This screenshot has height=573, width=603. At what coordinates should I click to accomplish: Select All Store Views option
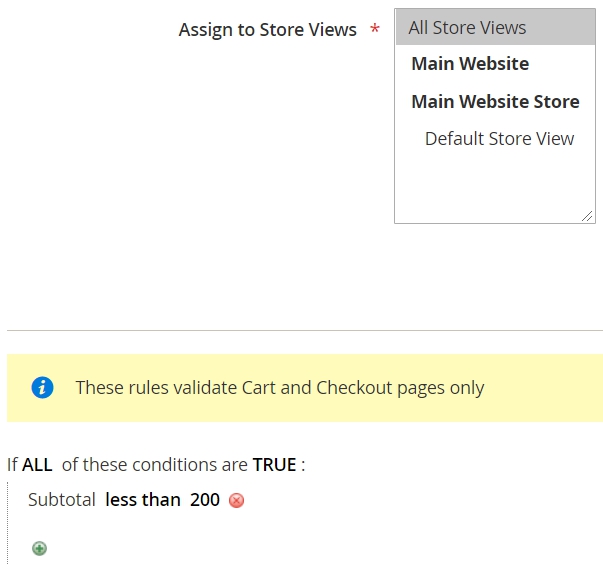pos(495,28)
